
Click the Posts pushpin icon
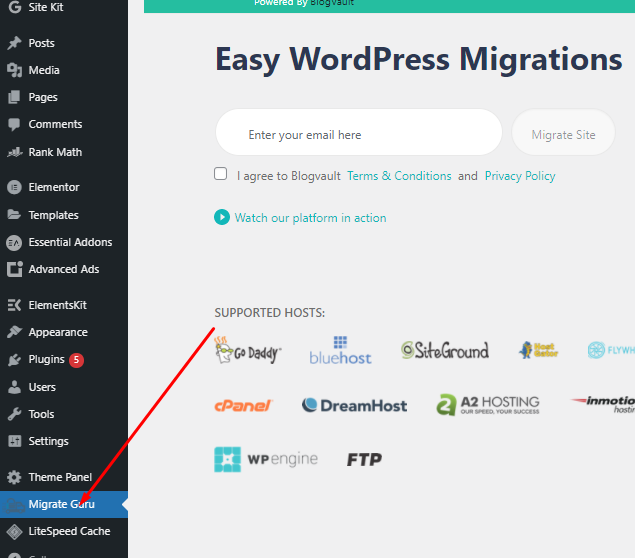(x=15, y=43)
